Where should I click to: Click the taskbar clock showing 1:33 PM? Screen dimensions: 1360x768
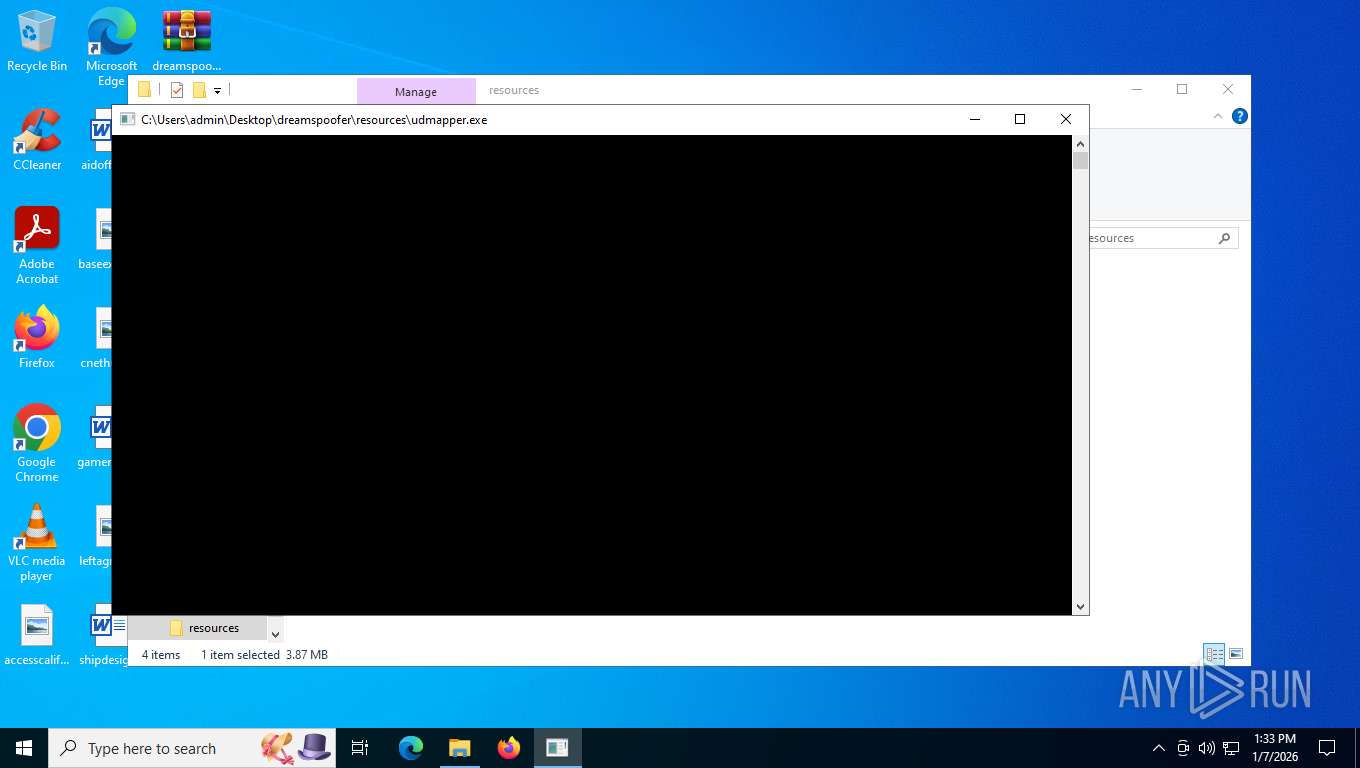[1274, 748]
